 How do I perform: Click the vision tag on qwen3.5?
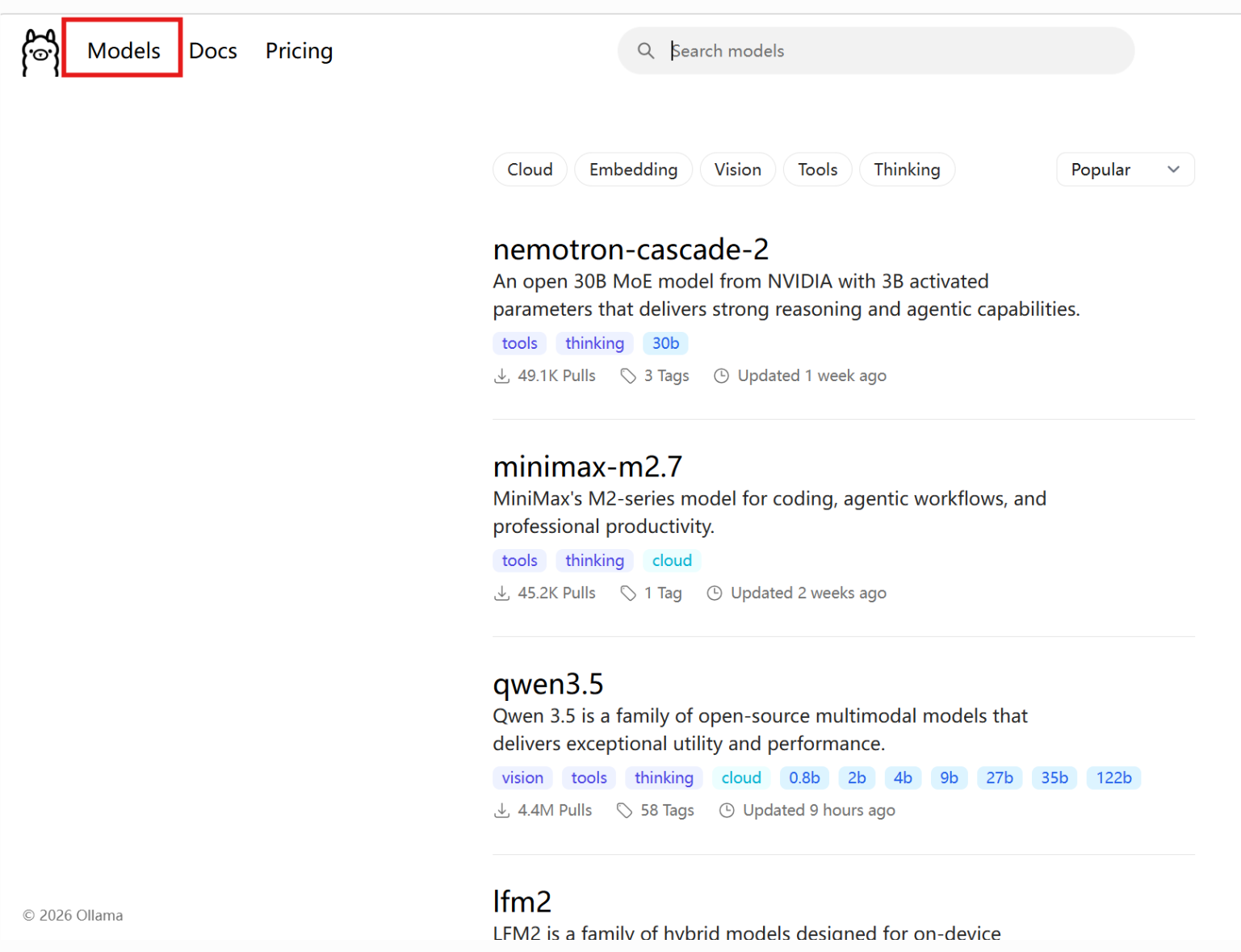coord(522,778)
